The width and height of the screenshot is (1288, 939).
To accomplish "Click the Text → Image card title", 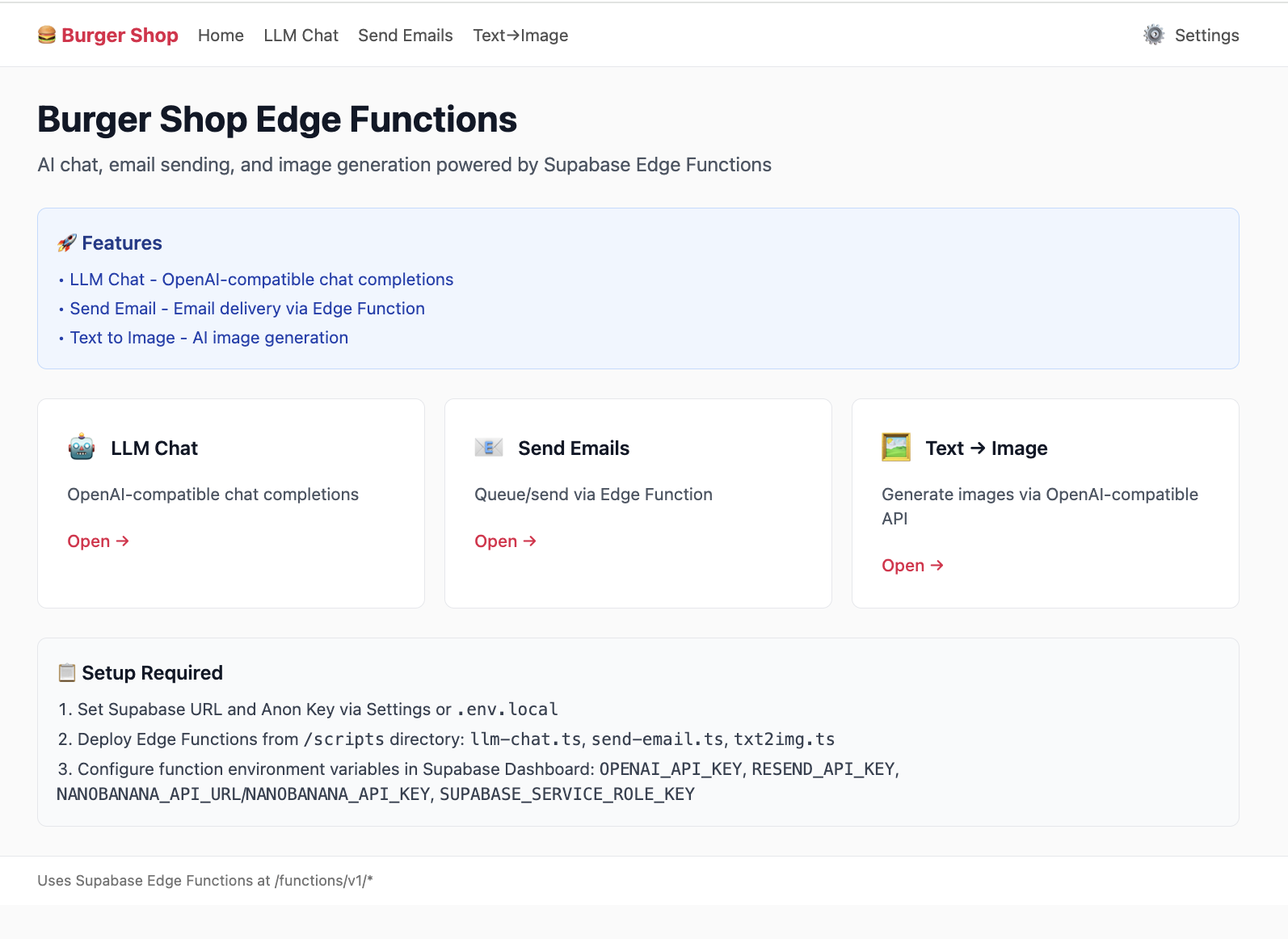I will click(x=986, y=448).
